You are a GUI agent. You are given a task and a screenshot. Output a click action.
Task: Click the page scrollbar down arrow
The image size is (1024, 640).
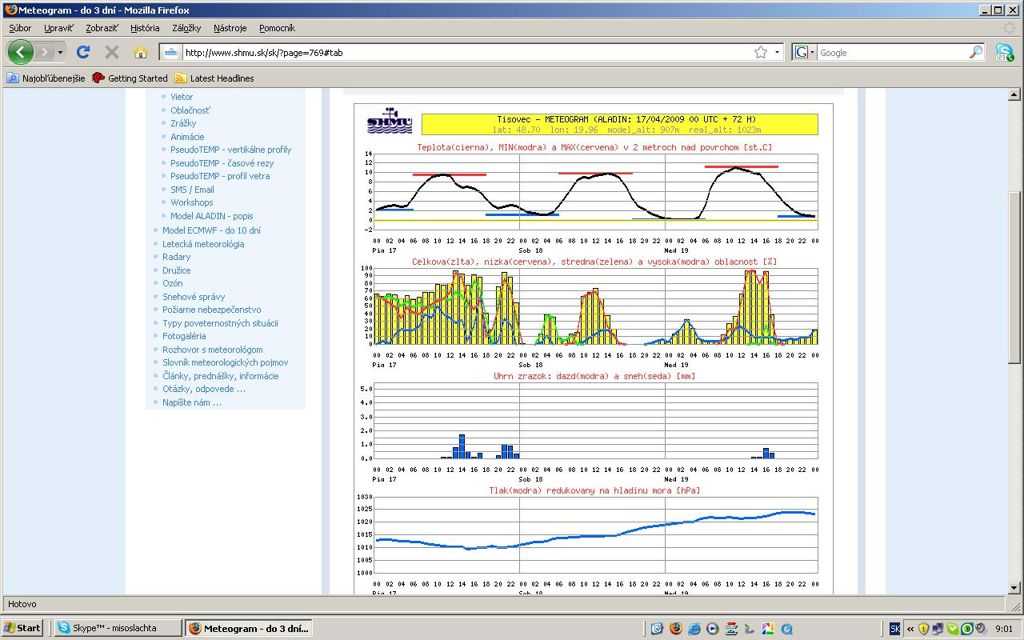tap(1014, 588)
